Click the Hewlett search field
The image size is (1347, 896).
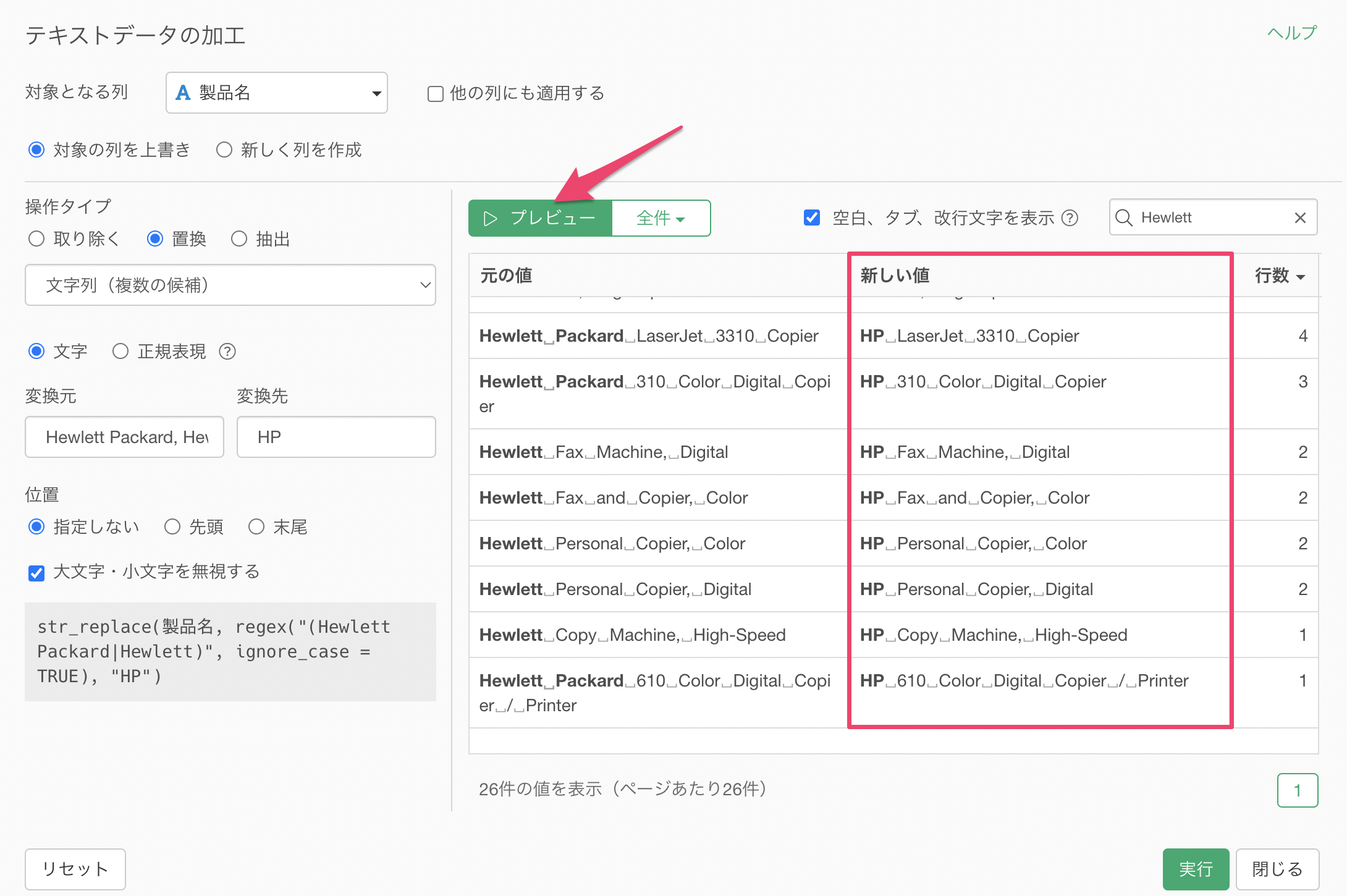[1214, 218]
